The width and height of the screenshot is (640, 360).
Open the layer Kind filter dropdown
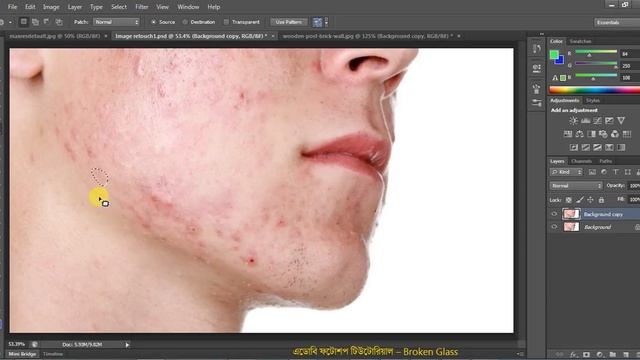(566, 172)
